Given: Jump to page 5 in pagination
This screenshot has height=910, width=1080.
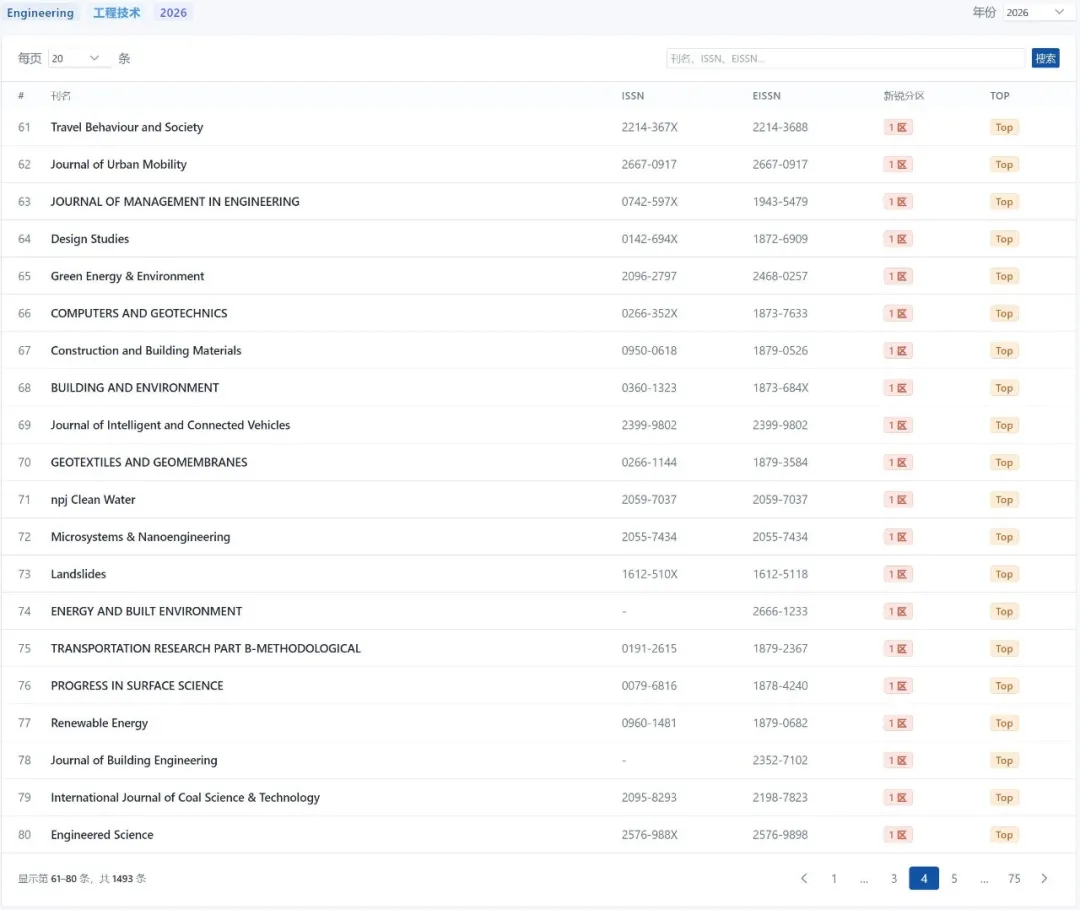Looking at the screenshot, I should point(954,879).
